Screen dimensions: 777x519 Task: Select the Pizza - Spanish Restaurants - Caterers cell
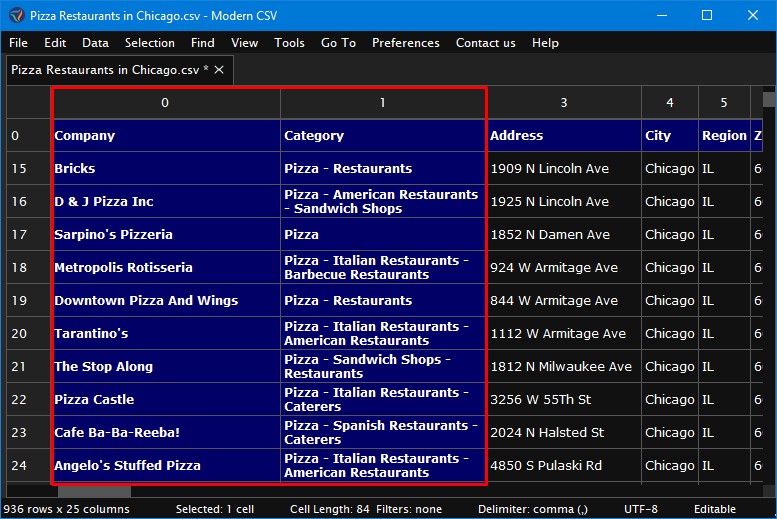384,433
